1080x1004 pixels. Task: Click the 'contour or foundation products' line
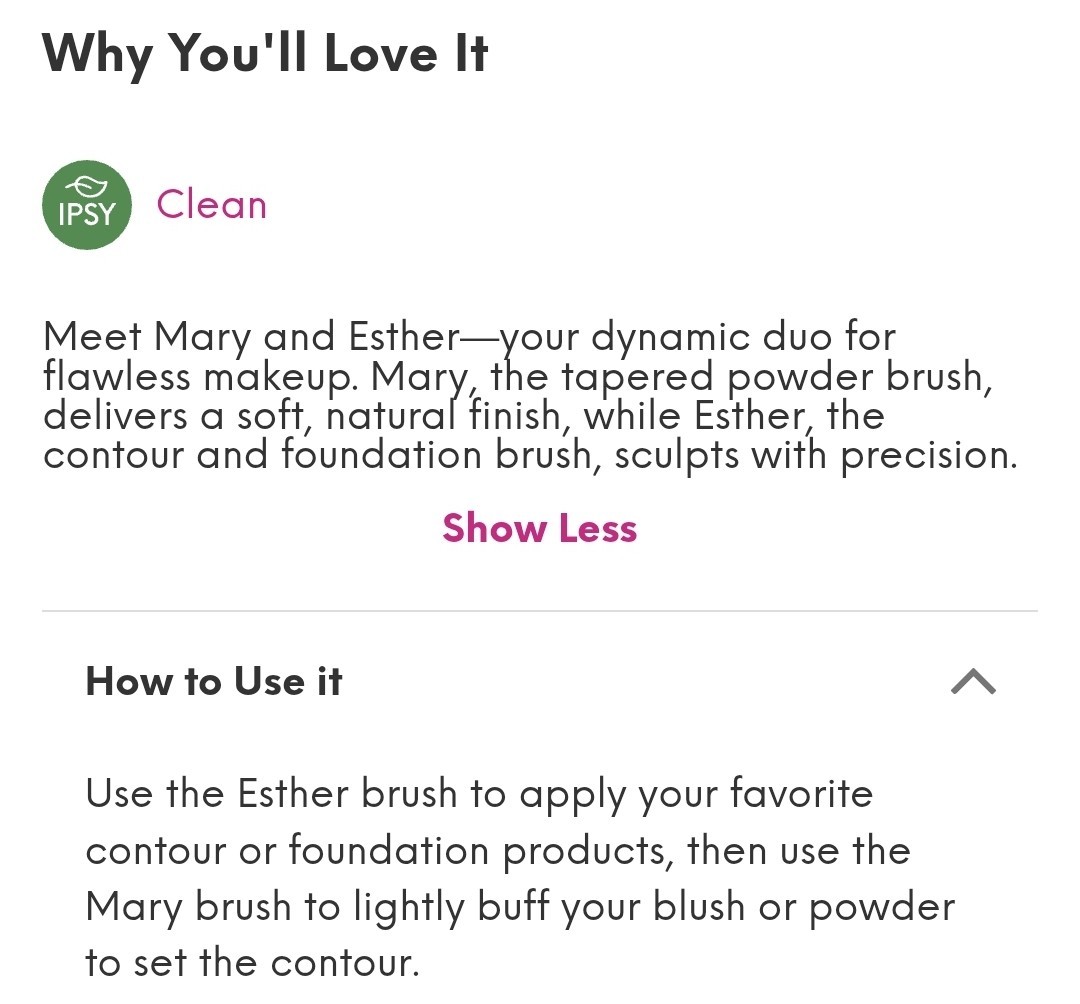click(498, 851)
